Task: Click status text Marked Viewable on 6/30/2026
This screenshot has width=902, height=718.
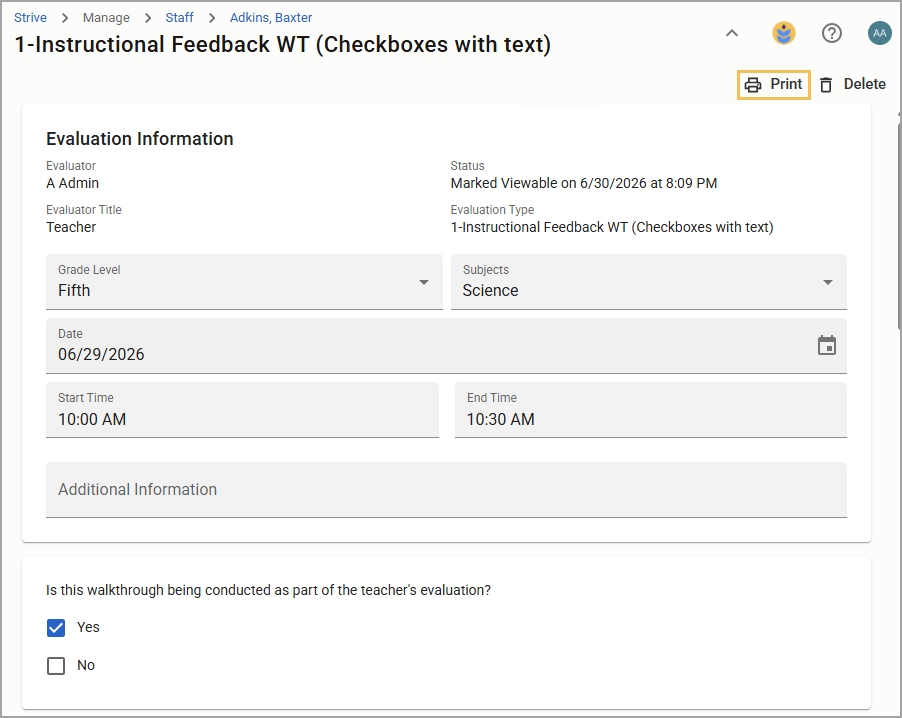Action: pyautogui.click(x=584, y=184)
